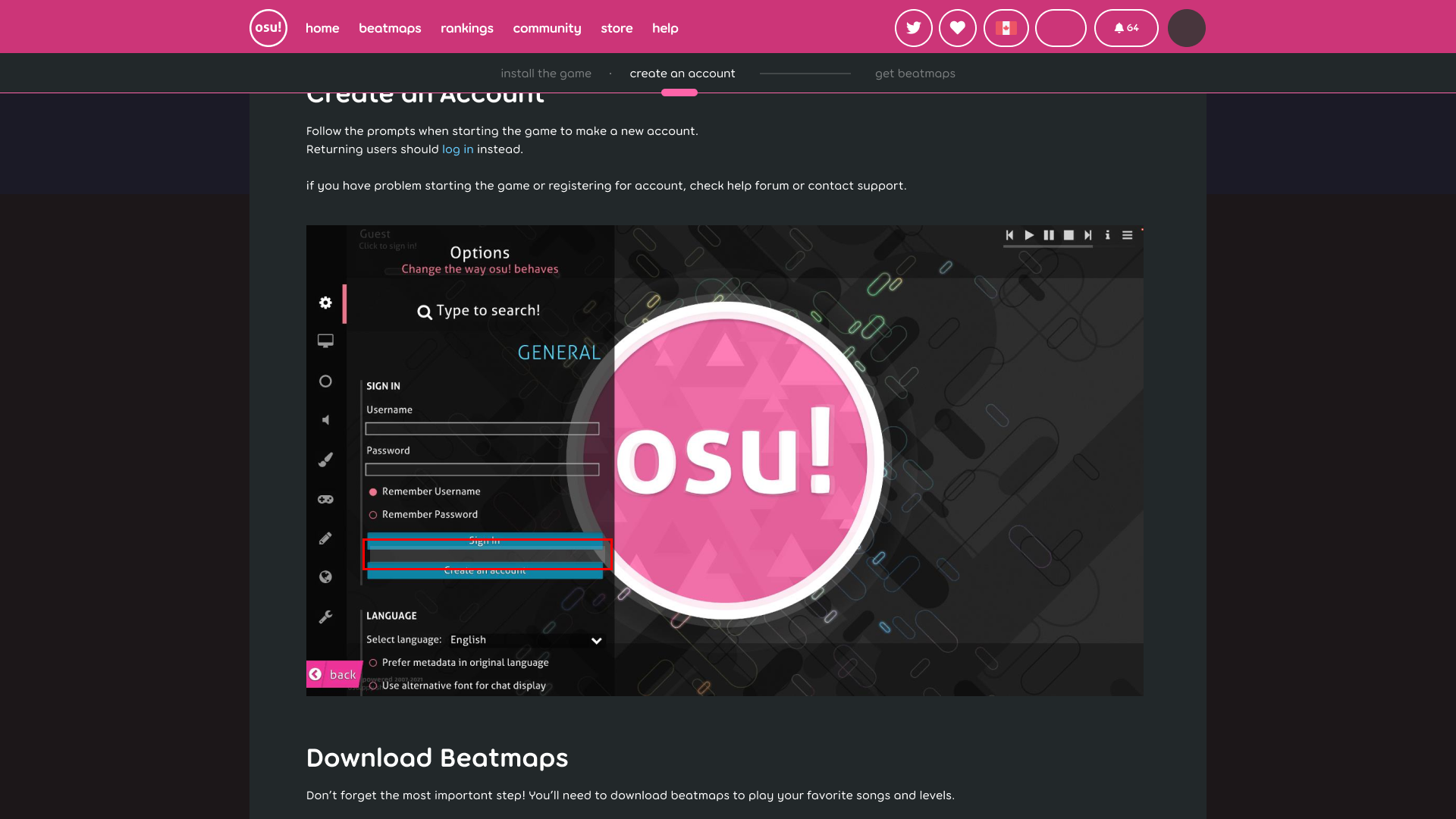Select the skin settings paintbrush icon
Viewport: 1456px width, 819px height.
point(325,459)
